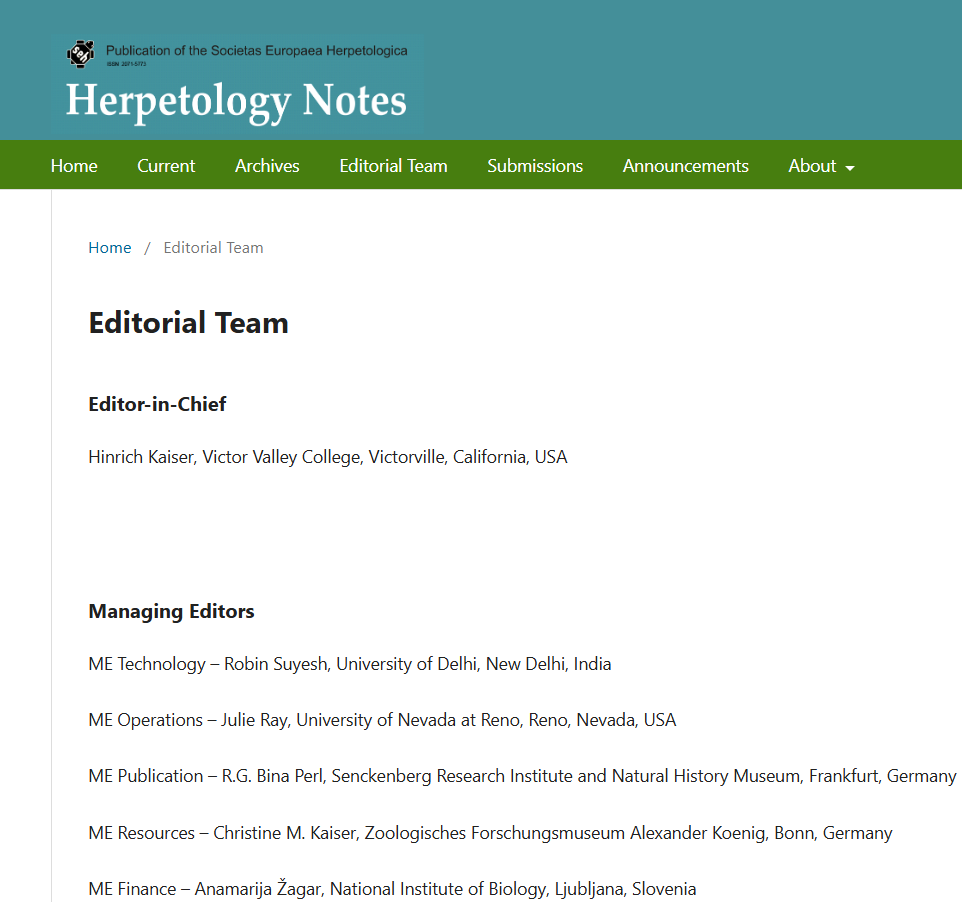The image size is (962, 902).
Task: Open the Home navigation item
Action: tap(73, 165)
